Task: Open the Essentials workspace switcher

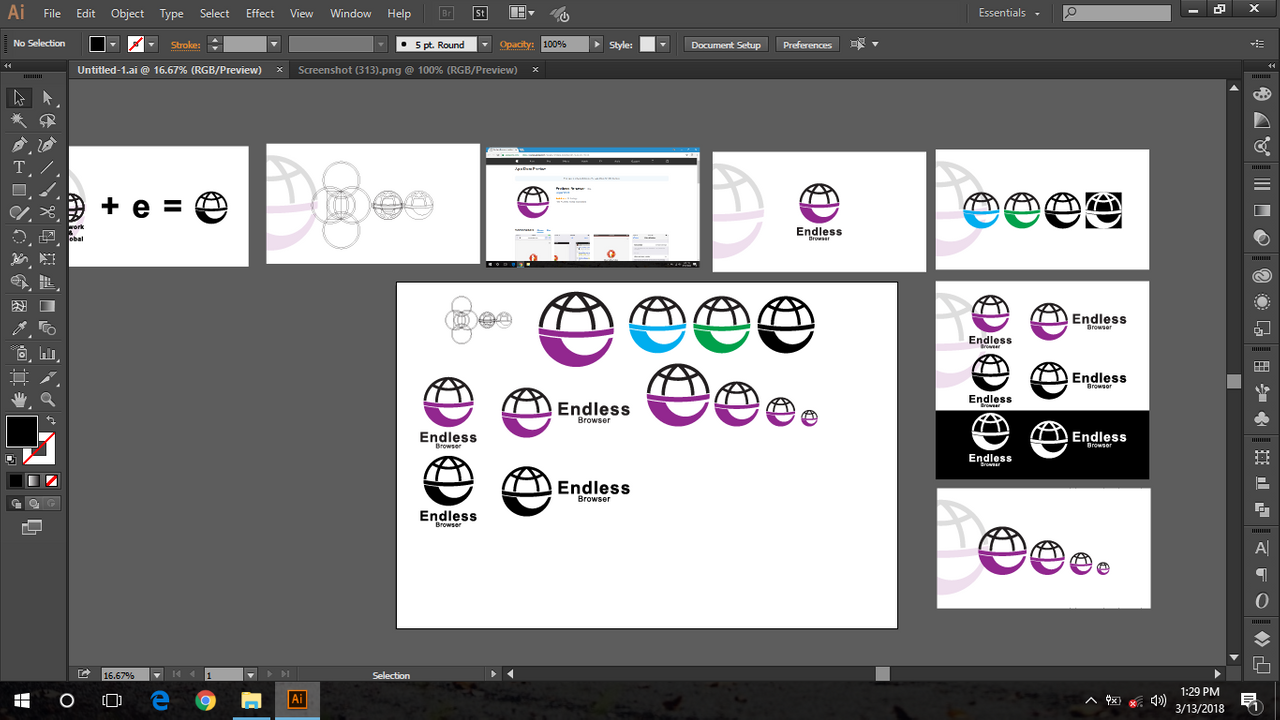Action: (x=1009, y=13)
